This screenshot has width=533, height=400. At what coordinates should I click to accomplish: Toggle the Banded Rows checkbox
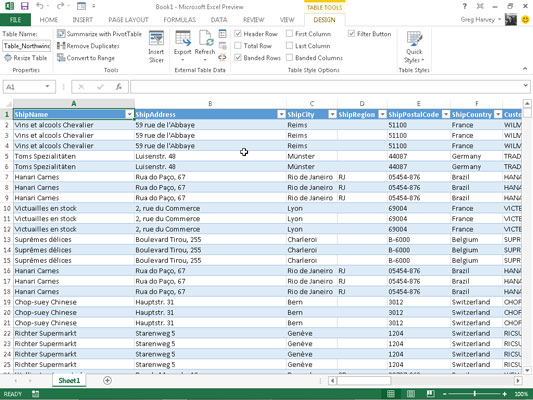click(238, 57)
